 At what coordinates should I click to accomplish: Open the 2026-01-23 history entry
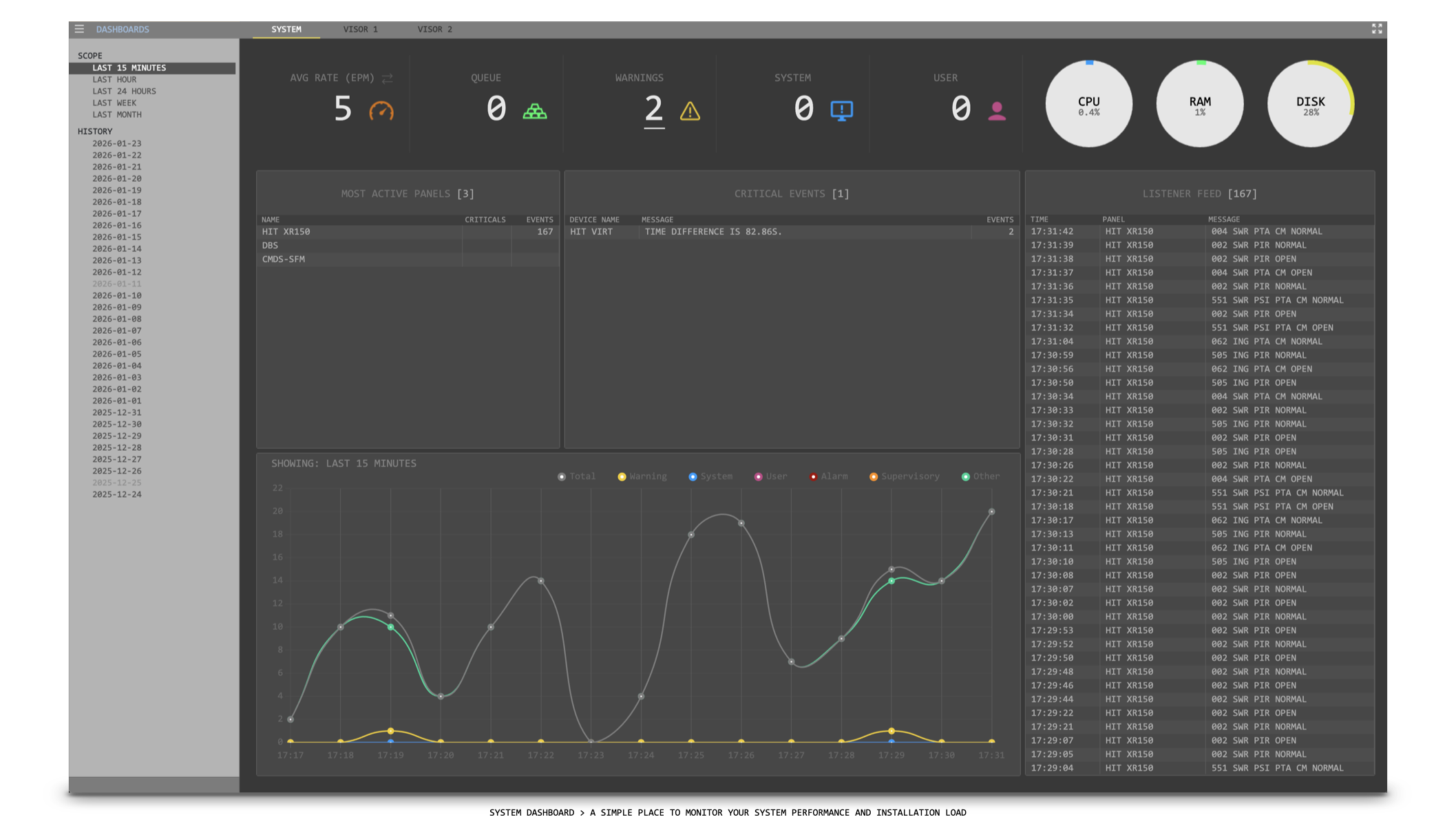click(117, 142)
